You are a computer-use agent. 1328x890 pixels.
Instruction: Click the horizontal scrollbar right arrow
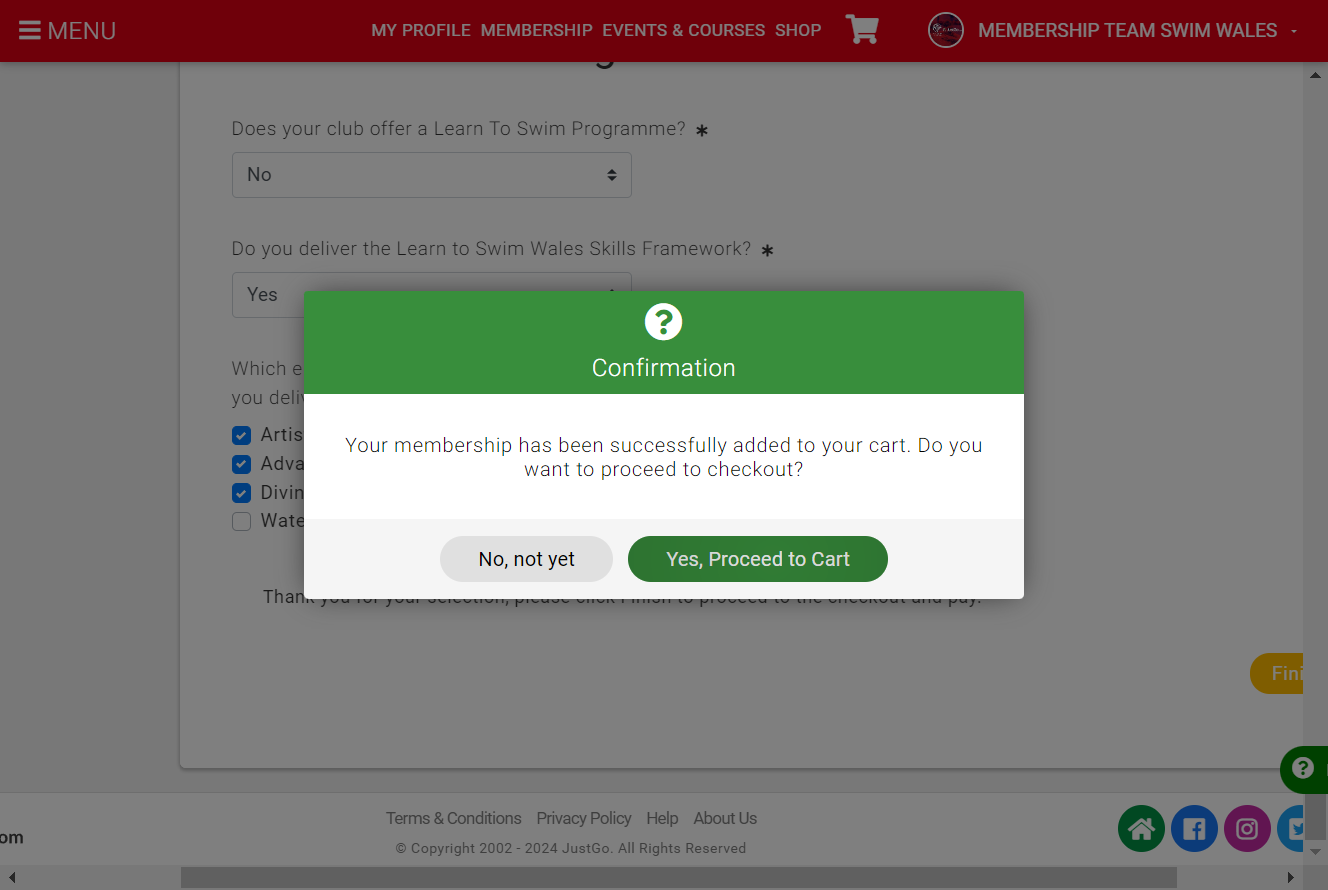pos(1291,877)
